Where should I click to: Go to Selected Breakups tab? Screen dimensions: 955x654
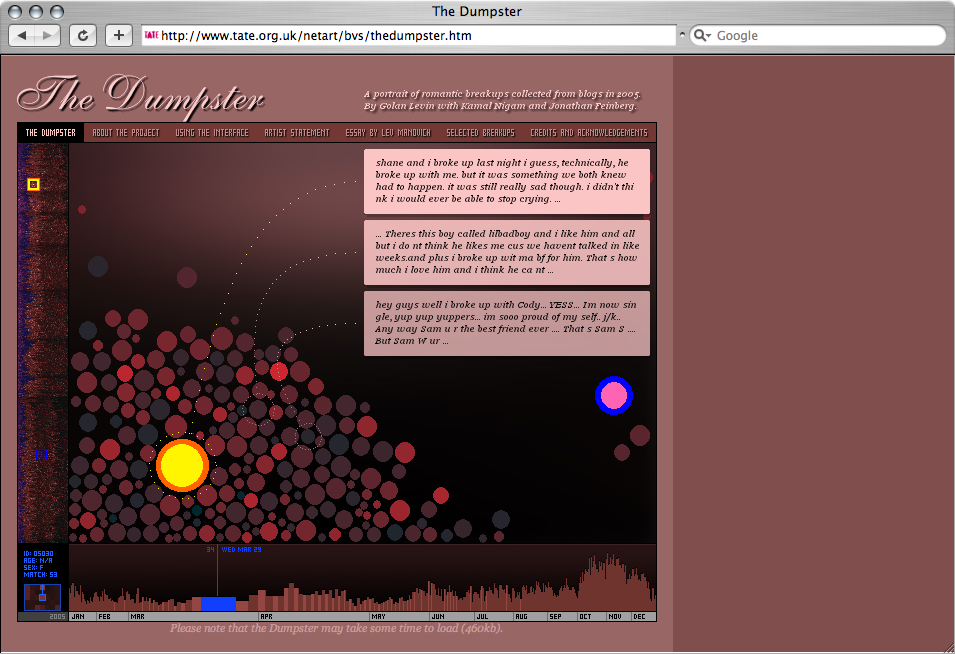pyautogui.click(x=480, y=133)
